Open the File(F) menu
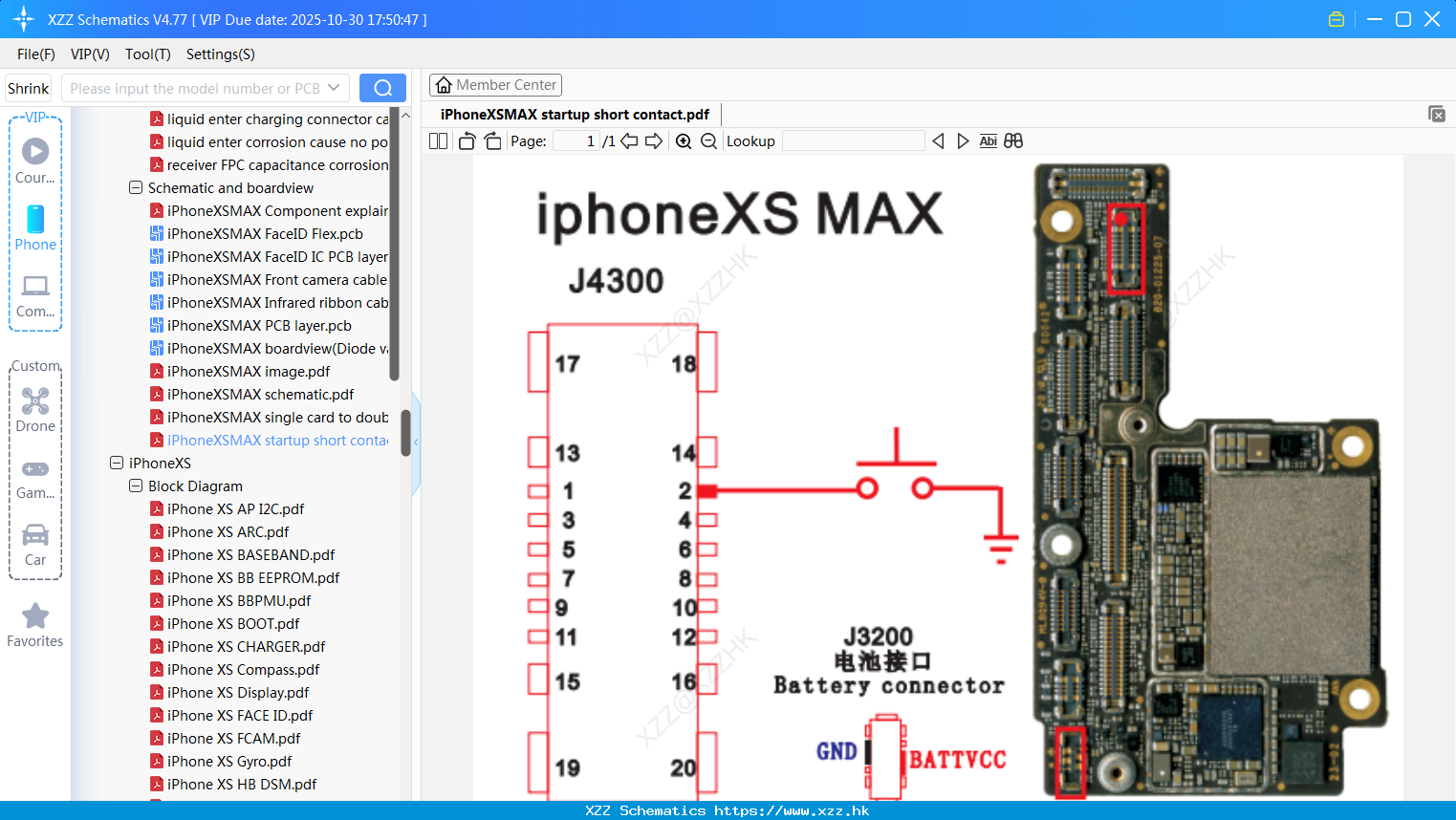The width and height of the screenshot is (1456, 820). [36, 54]
